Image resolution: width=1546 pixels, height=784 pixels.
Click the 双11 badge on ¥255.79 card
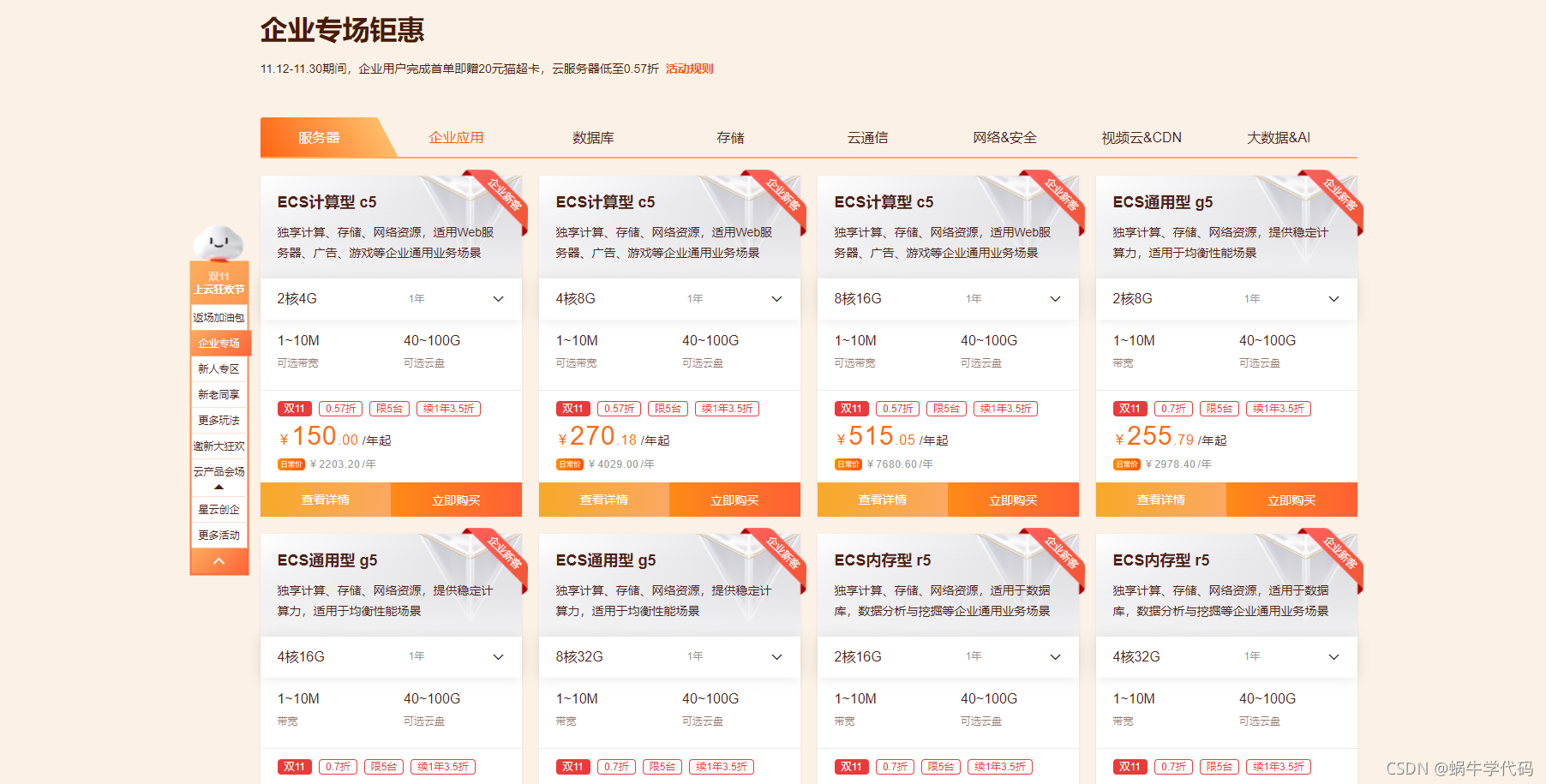coord(1130,409)
